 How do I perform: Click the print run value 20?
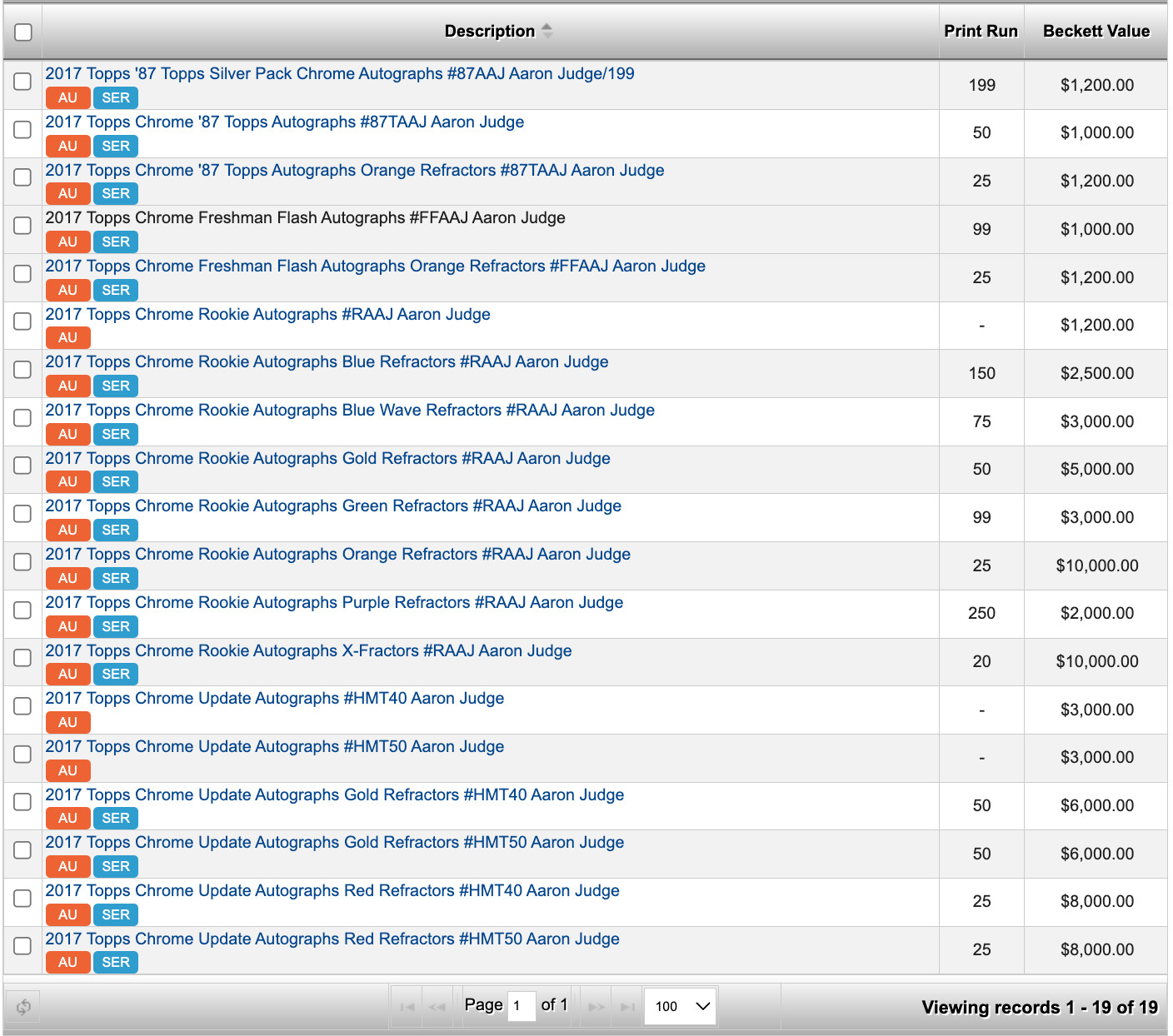[982, 661]
